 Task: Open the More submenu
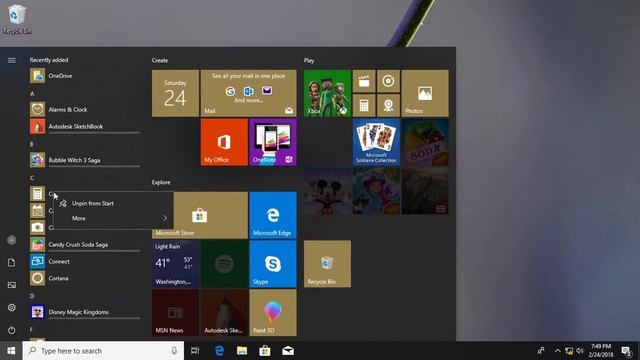113,218
